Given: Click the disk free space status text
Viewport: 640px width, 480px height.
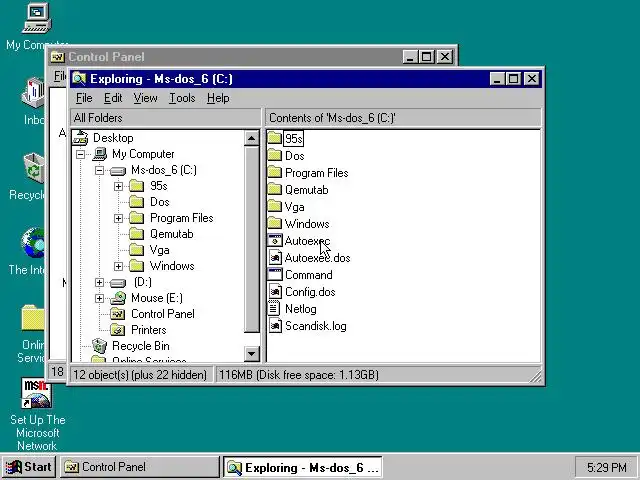Looking at the screenshot, I should point(299,375).
